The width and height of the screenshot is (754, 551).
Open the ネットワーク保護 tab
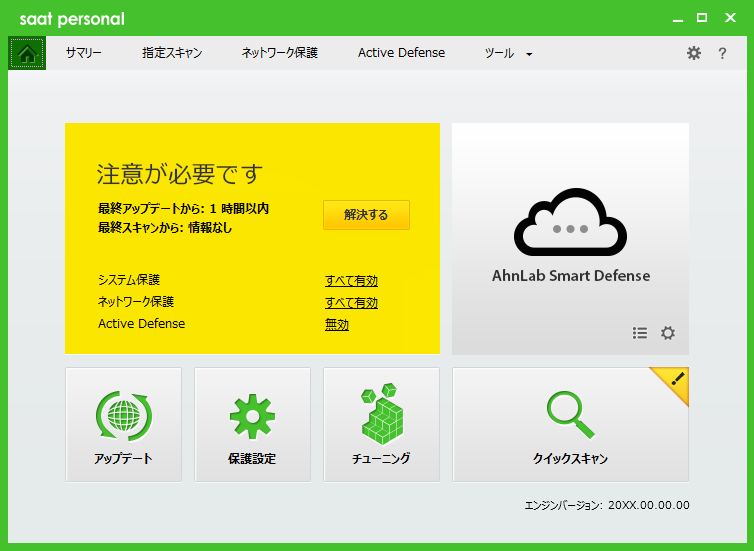point(279,53)
